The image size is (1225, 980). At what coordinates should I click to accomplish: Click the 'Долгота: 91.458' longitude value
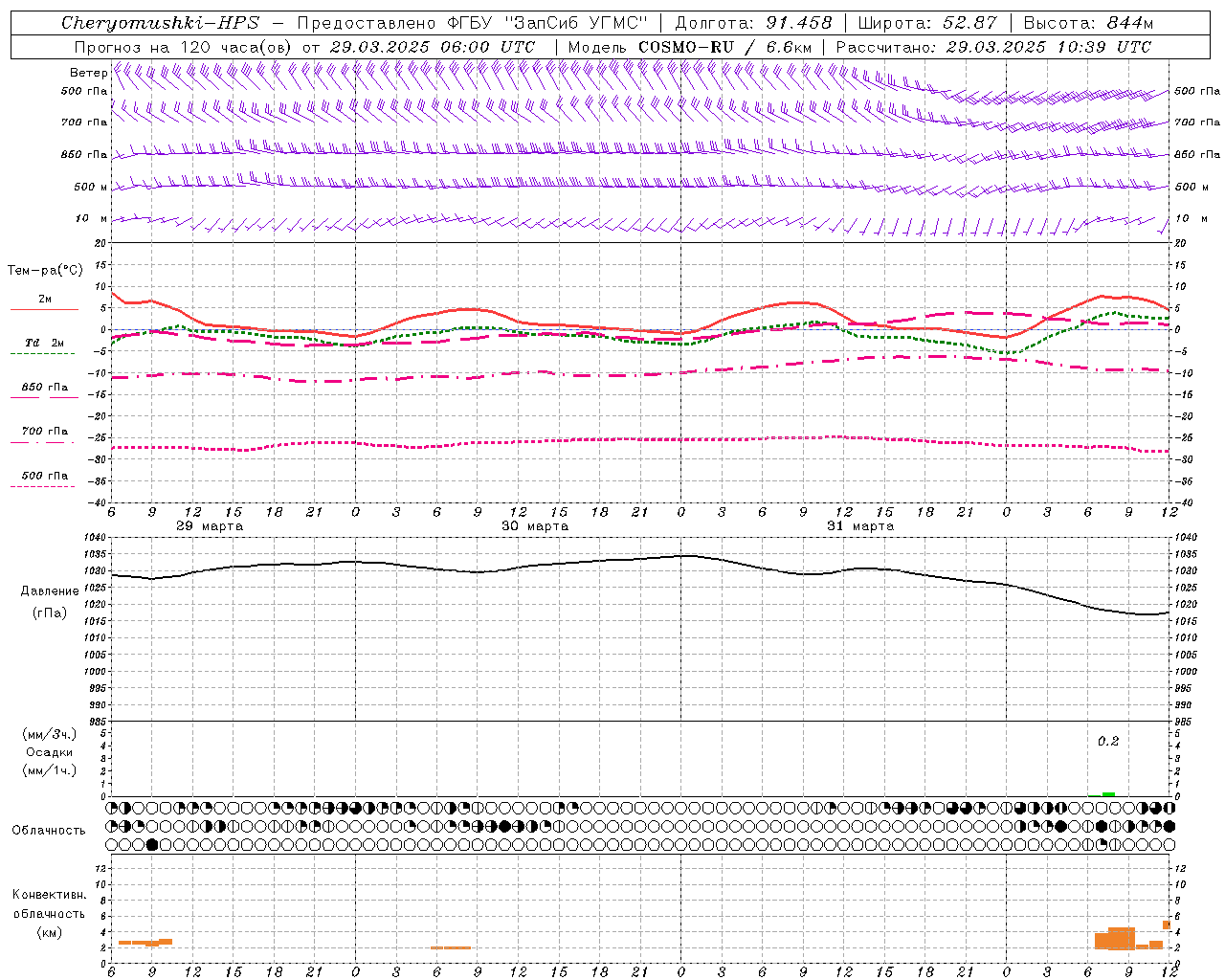point(754,23)
